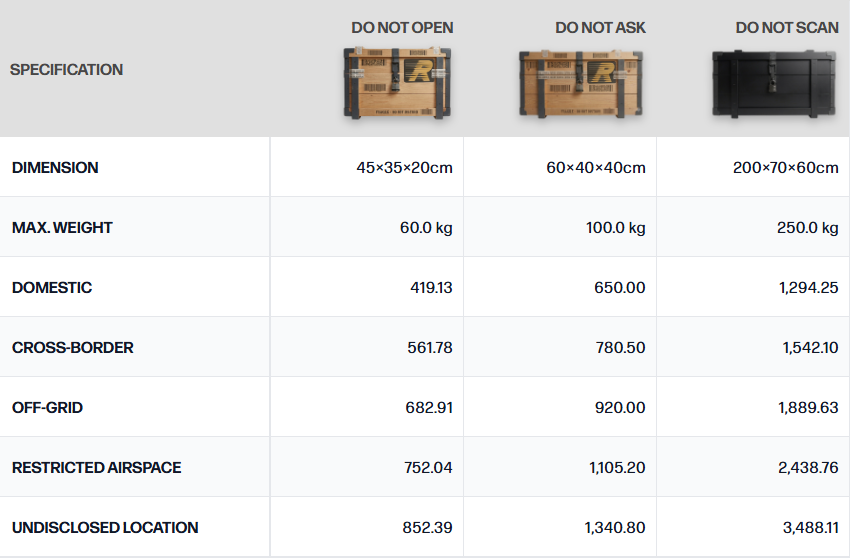The width and height of the screenshot is (850, 559).
Task: Select the DO NOT OPEN column header
Action: point(402,28)
